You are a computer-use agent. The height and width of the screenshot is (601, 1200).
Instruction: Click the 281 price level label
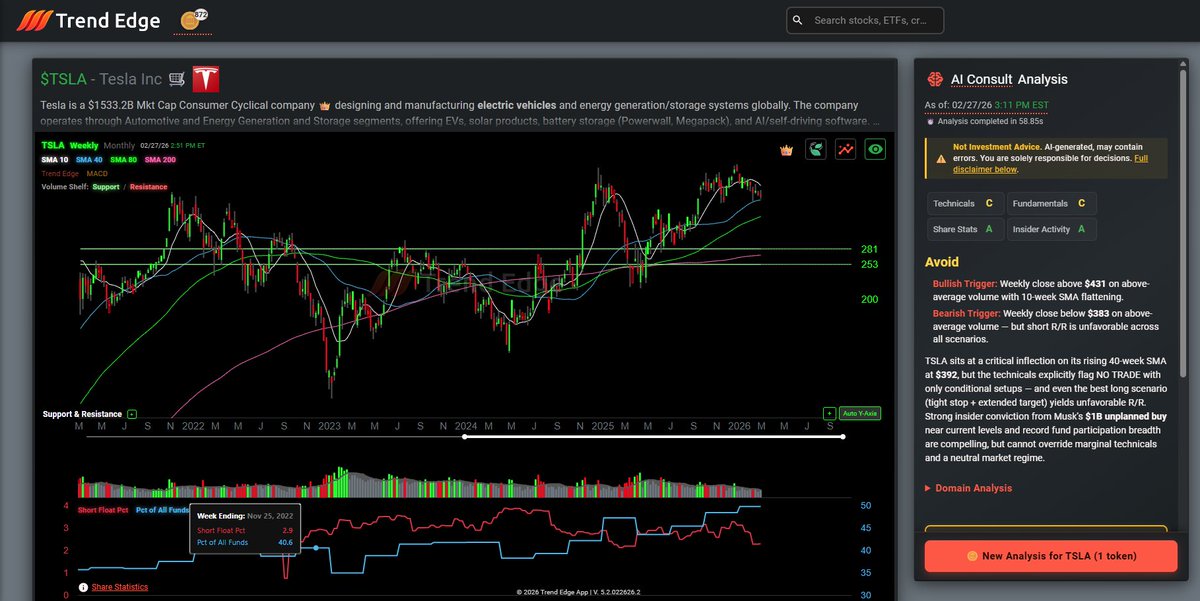click(869, 249)
